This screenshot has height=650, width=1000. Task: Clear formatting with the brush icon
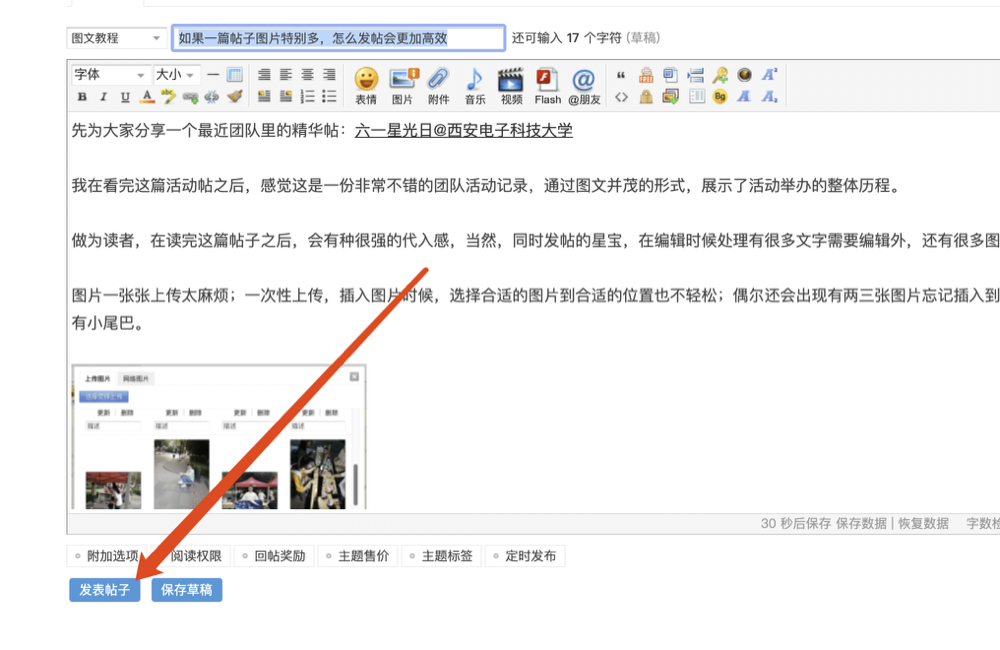coord(235,96)
